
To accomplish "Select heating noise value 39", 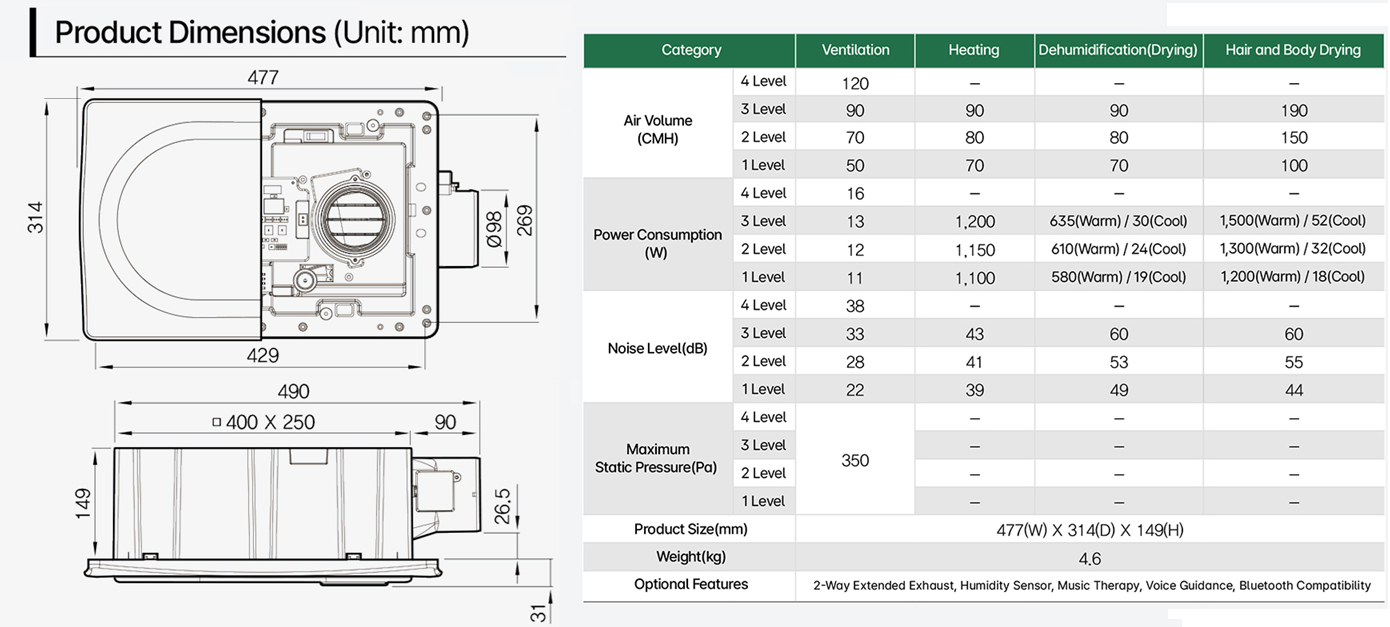I will click(x=975, y=390).
